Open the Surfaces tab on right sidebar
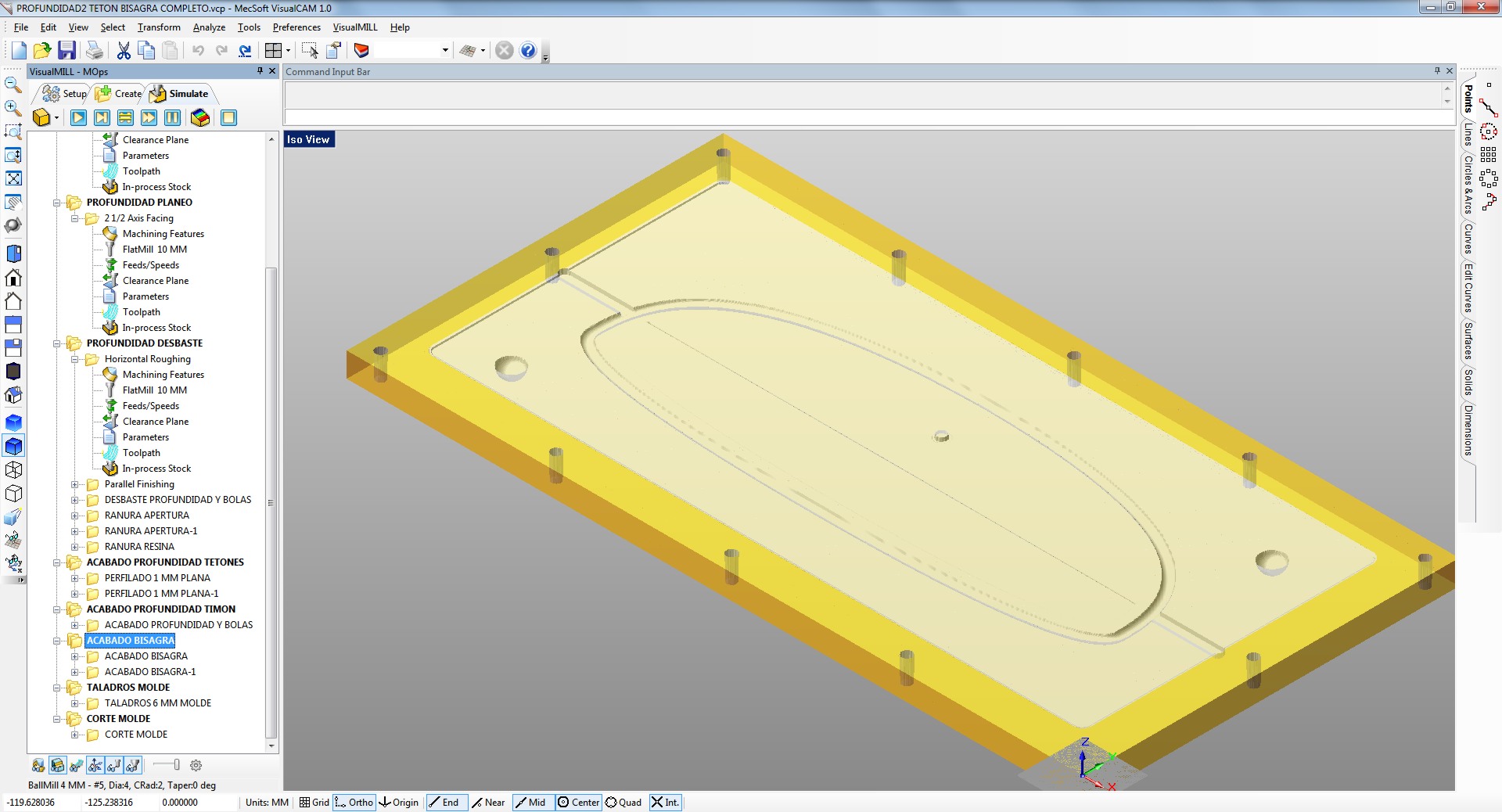 [x=1468, y=341]
